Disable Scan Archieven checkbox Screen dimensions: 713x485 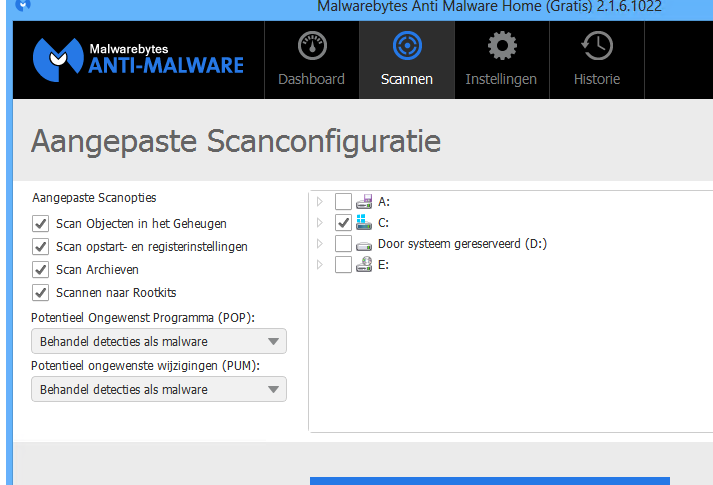click(x=41, y=270)
